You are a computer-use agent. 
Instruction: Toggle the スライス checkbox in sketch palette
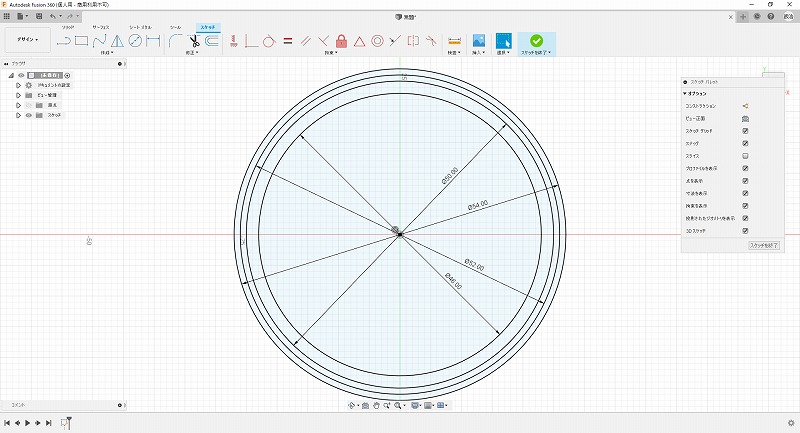[745, 156]
